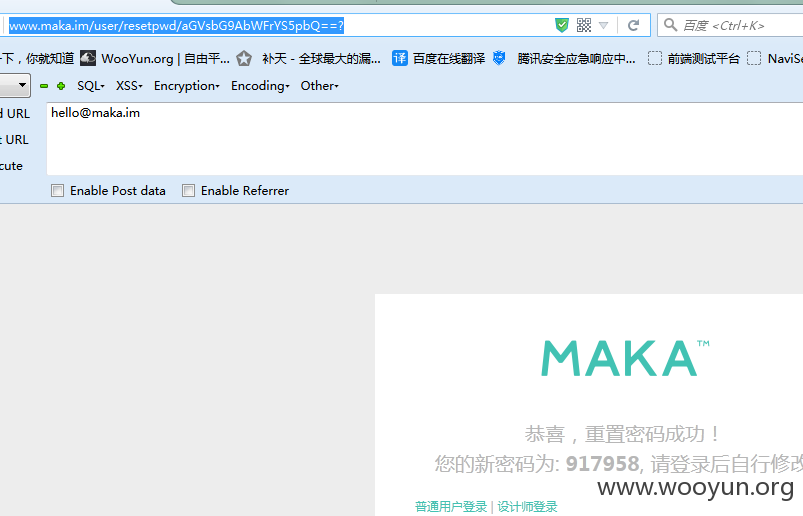Click the 前端测试平台 dashed-square favicon
Image resolution: width=803 pixels, height=516 pixels.
tap(655, 58)
